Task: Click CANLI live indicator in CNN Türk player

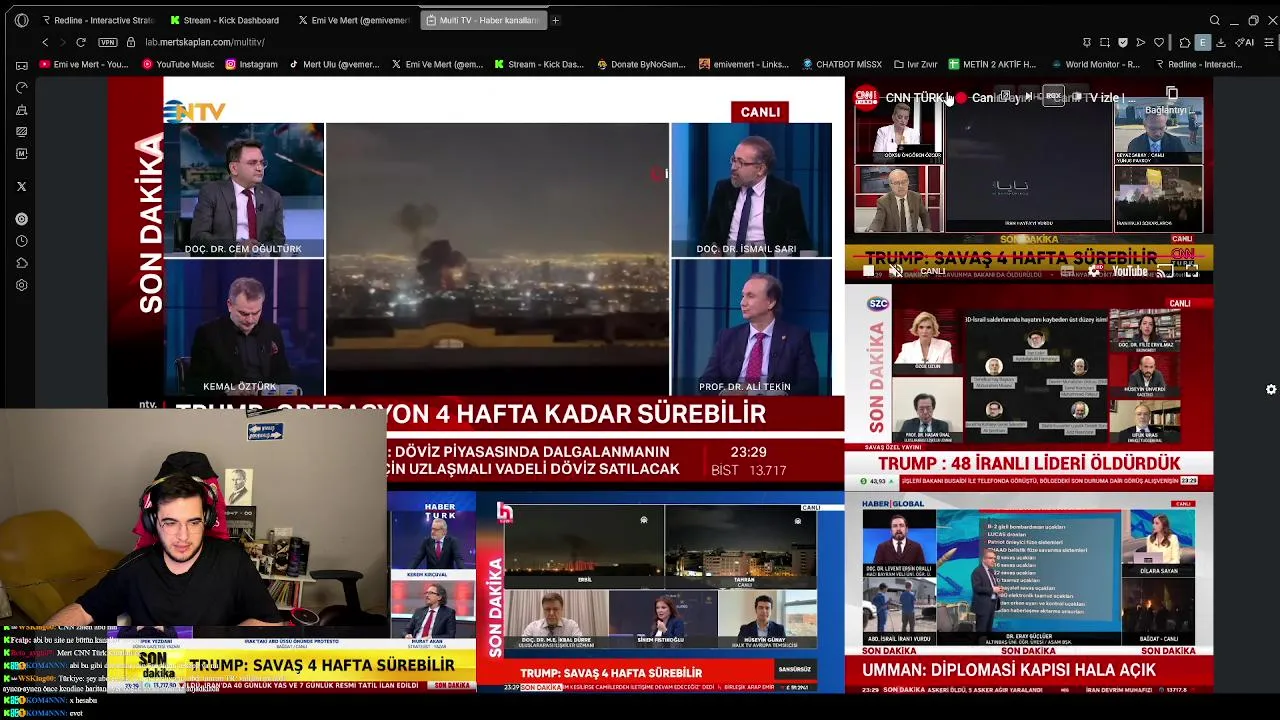Action: tap(930, 271)
